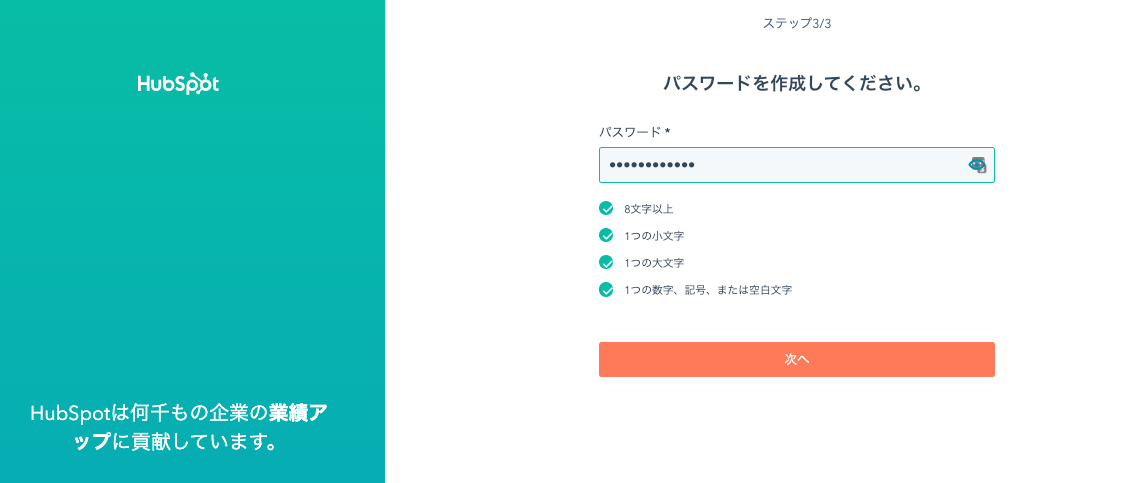Click the 1つの小文字 requirement text
1123x483 pixels.
click(x=654, y=236)
